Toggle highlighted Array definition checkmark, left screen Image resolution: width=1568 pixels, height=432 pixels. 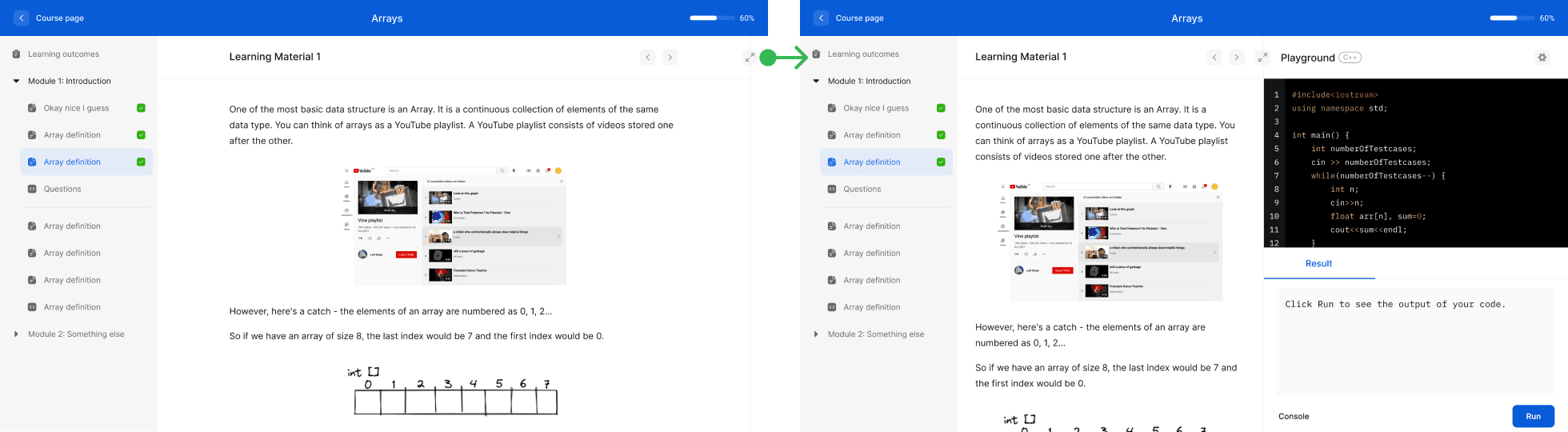click(x=141, y=162)
